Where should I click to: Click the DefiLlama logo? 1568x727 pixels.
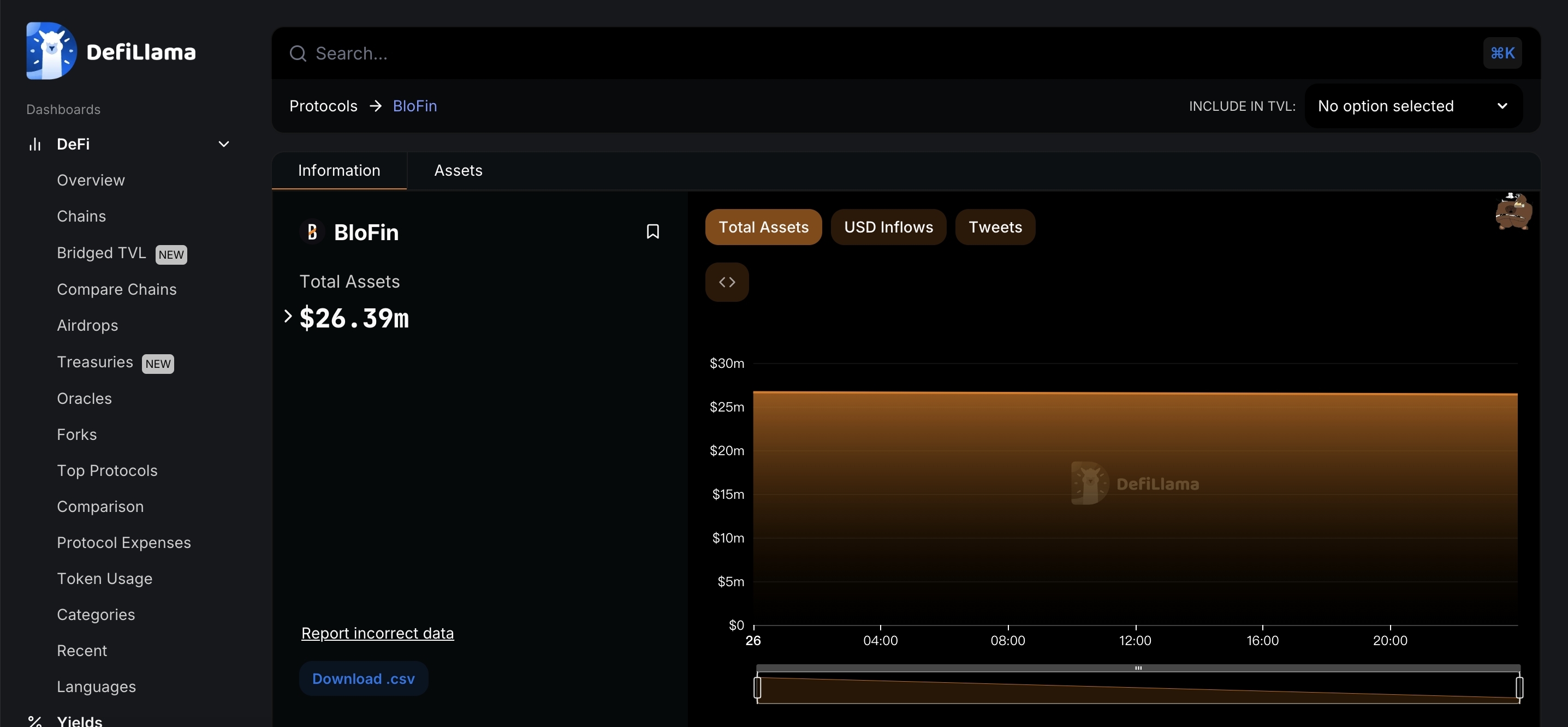(x=111, y=51)
